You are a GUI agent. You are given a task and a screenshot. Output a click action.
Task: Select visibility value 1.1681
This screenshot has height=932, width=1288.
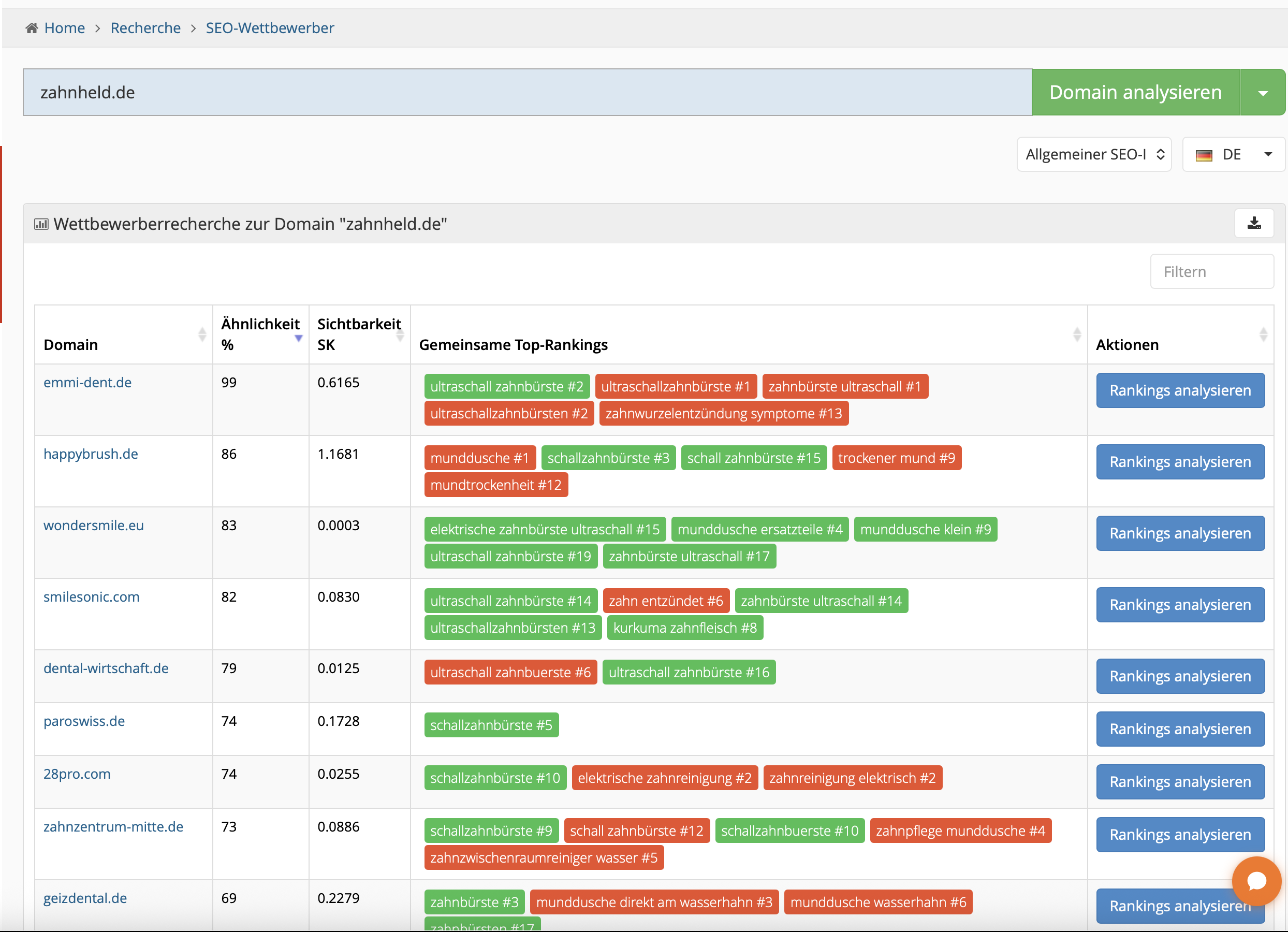[338, 455]
